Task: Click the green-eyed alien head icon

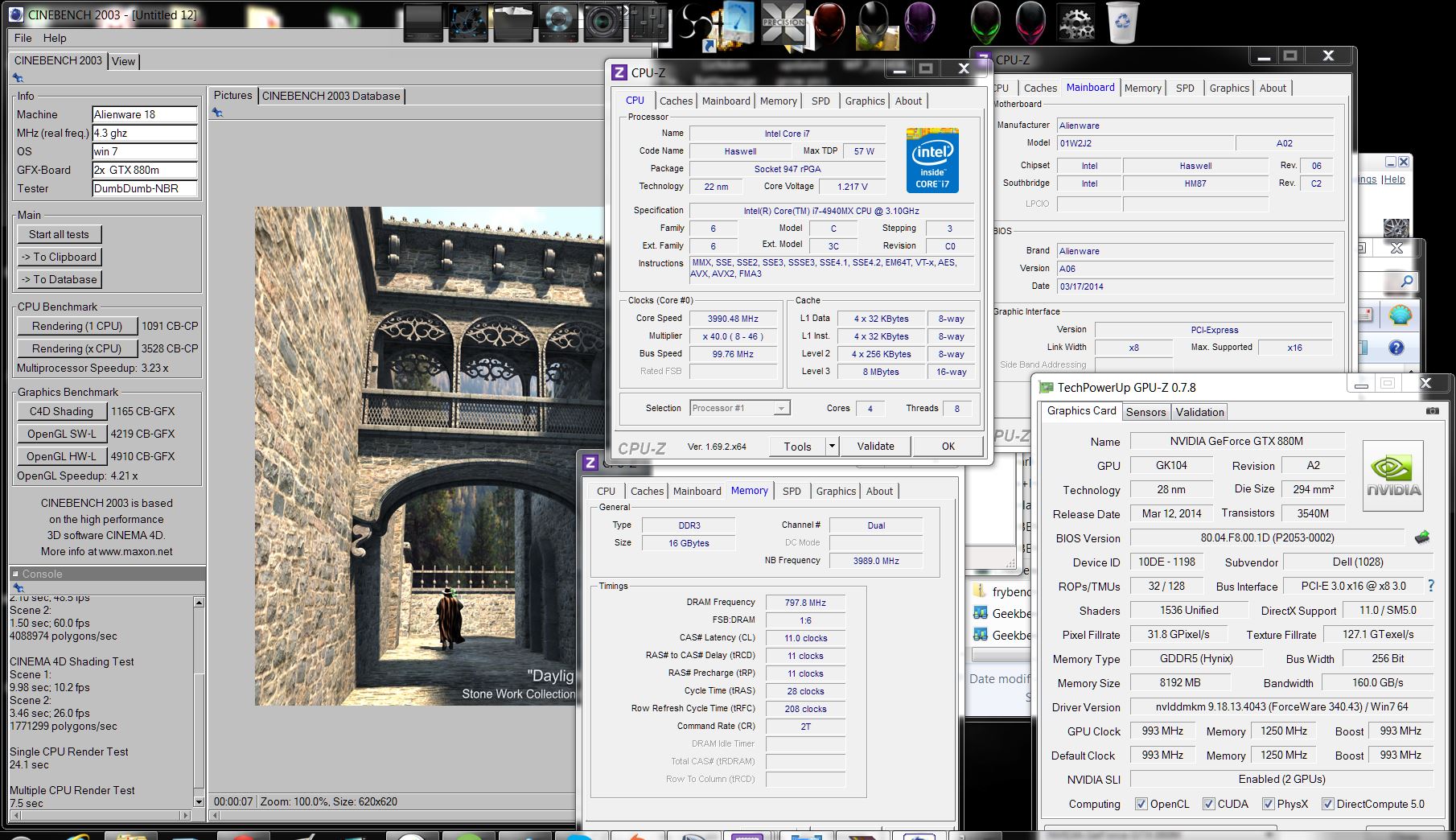Action: pyautogui.click(x=986, y=22)
